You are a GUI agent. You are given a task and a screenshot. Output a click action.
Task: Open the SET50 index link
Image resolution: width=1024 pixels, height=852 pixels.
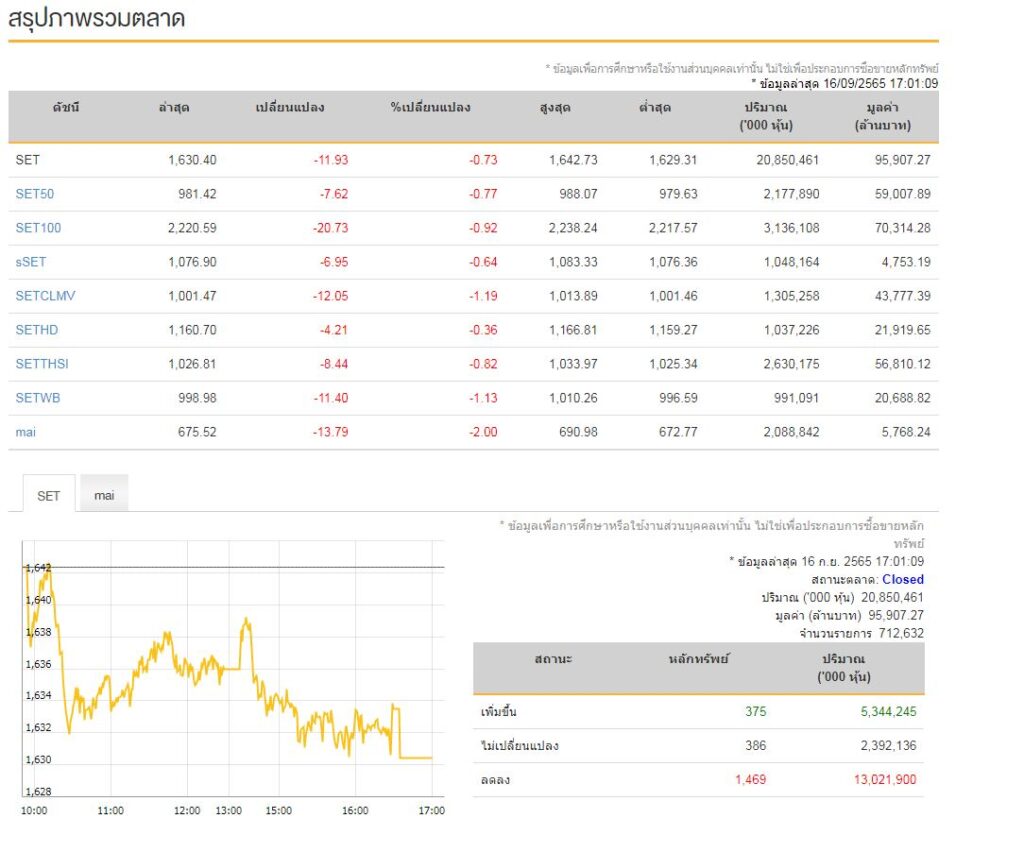point(34,194)
